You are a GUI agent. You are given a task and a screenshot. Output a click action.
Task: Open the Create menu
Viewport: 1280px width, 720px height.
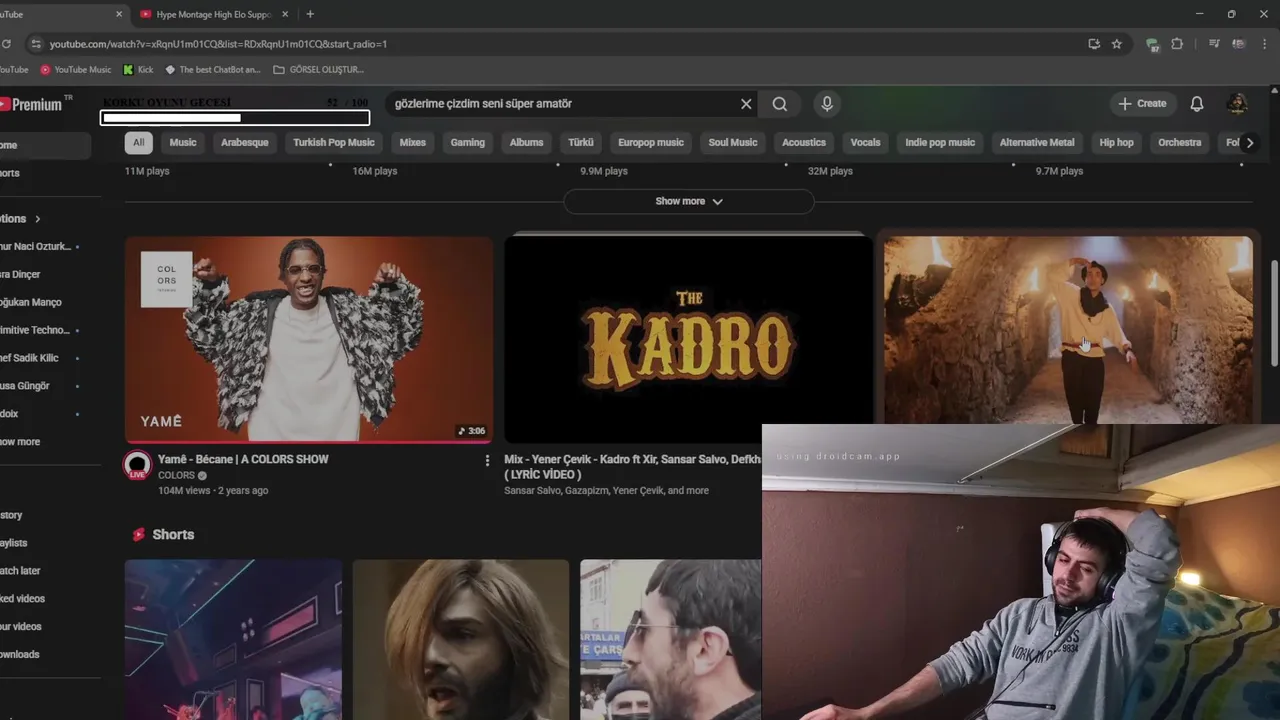point(1142,104)
